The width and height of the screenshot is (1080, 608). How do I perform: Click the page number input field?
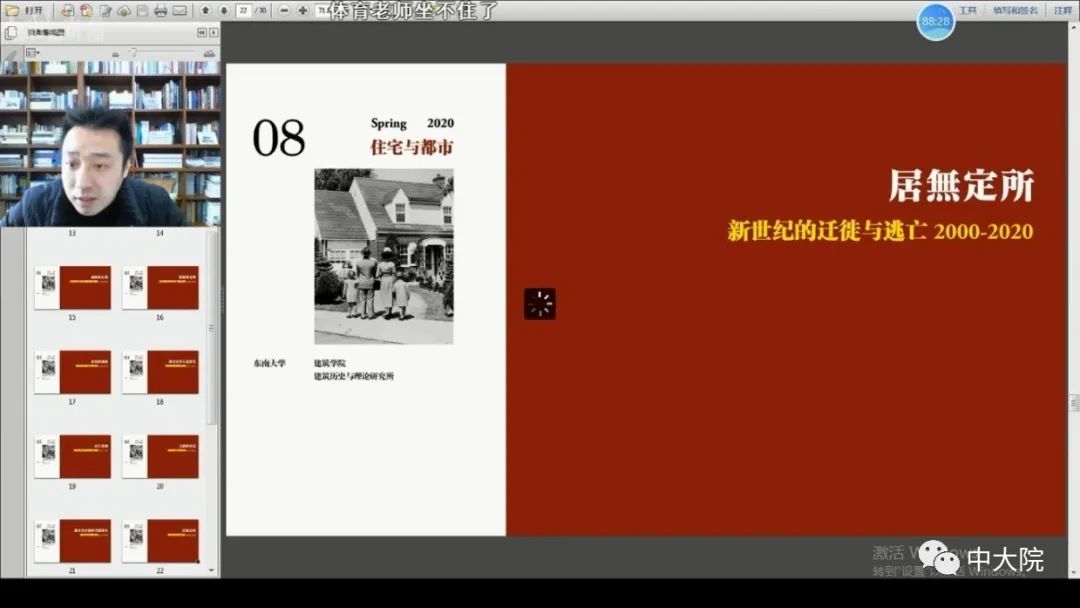click(x=243, y=10)
